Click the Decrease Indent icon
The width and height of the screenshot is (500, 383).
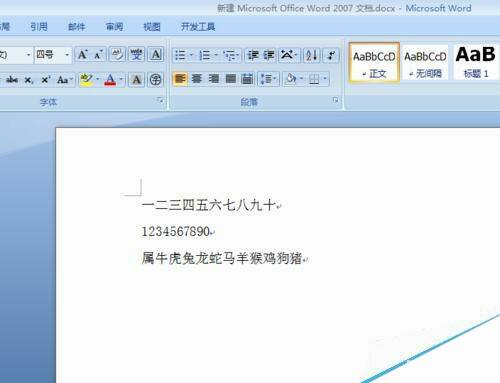click(253, 55)
